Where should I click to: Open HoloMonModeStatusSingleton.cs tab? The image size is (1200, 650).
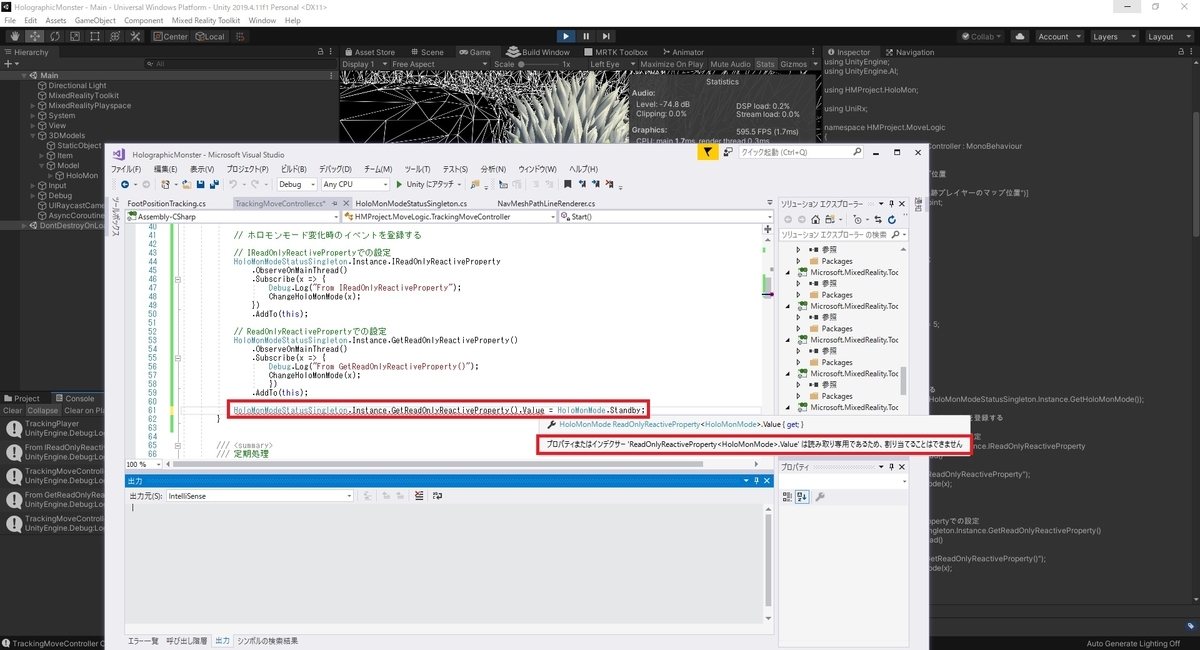coord(411,203)
